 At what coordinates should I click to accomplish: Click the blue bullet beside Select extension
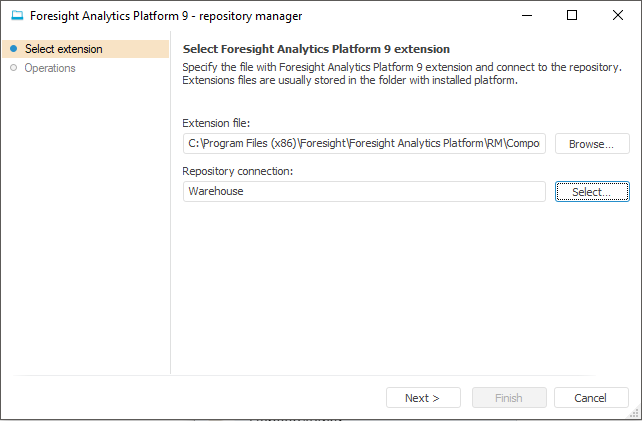pos(13,49)
